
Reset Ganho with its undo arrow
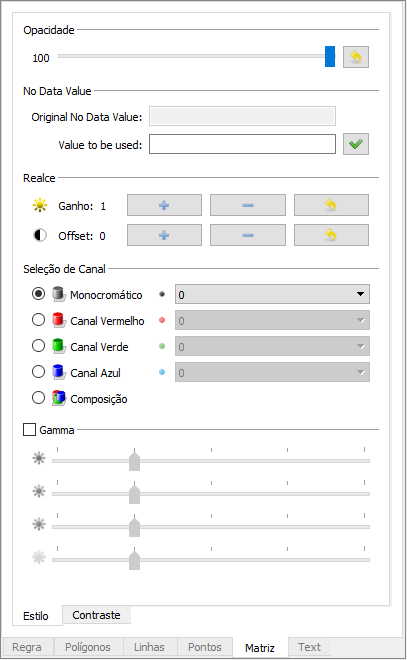pyautogui.click(x=331, y=205)
